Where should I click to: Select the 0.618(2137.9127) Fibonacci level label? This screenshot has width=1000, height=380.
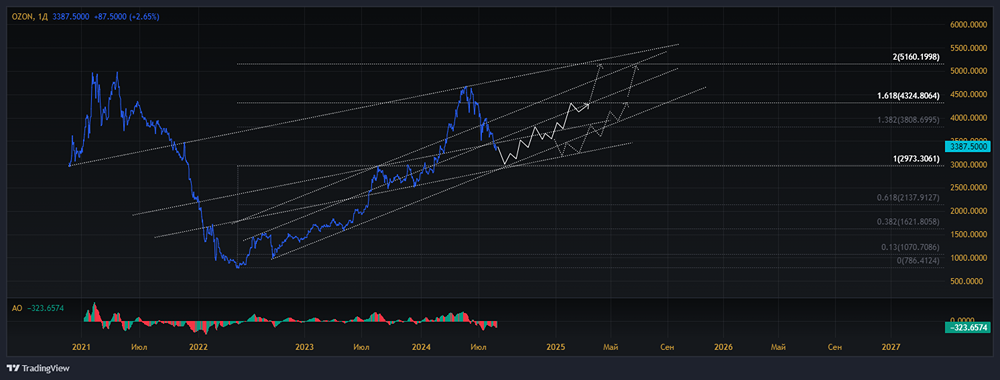click(909, 198)
